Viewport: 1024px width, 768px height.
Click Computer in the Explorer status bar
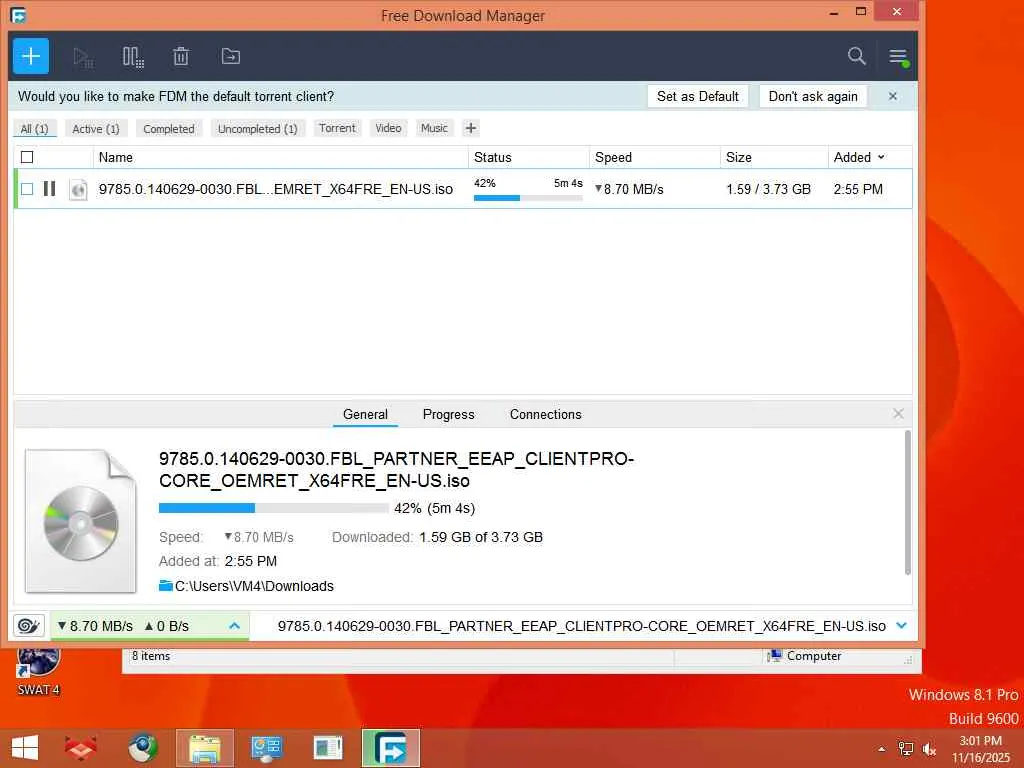point(805,656)
